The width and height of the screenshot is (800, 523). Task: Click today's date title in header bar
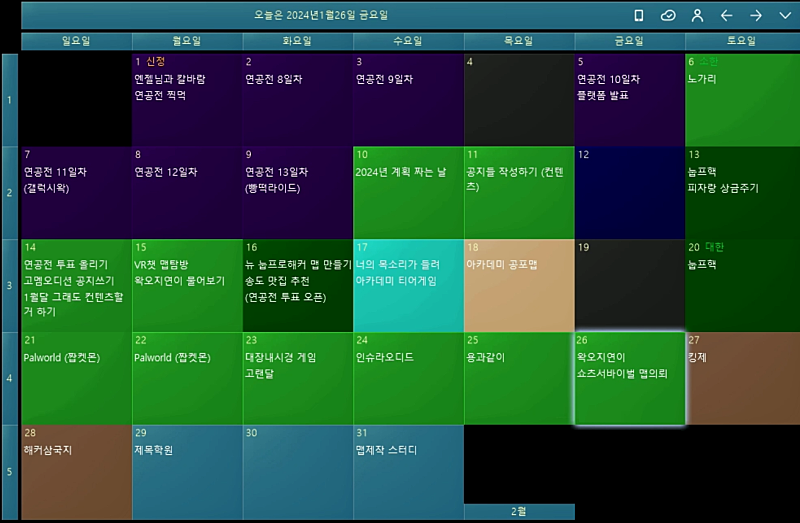click(x=320, y=15)
